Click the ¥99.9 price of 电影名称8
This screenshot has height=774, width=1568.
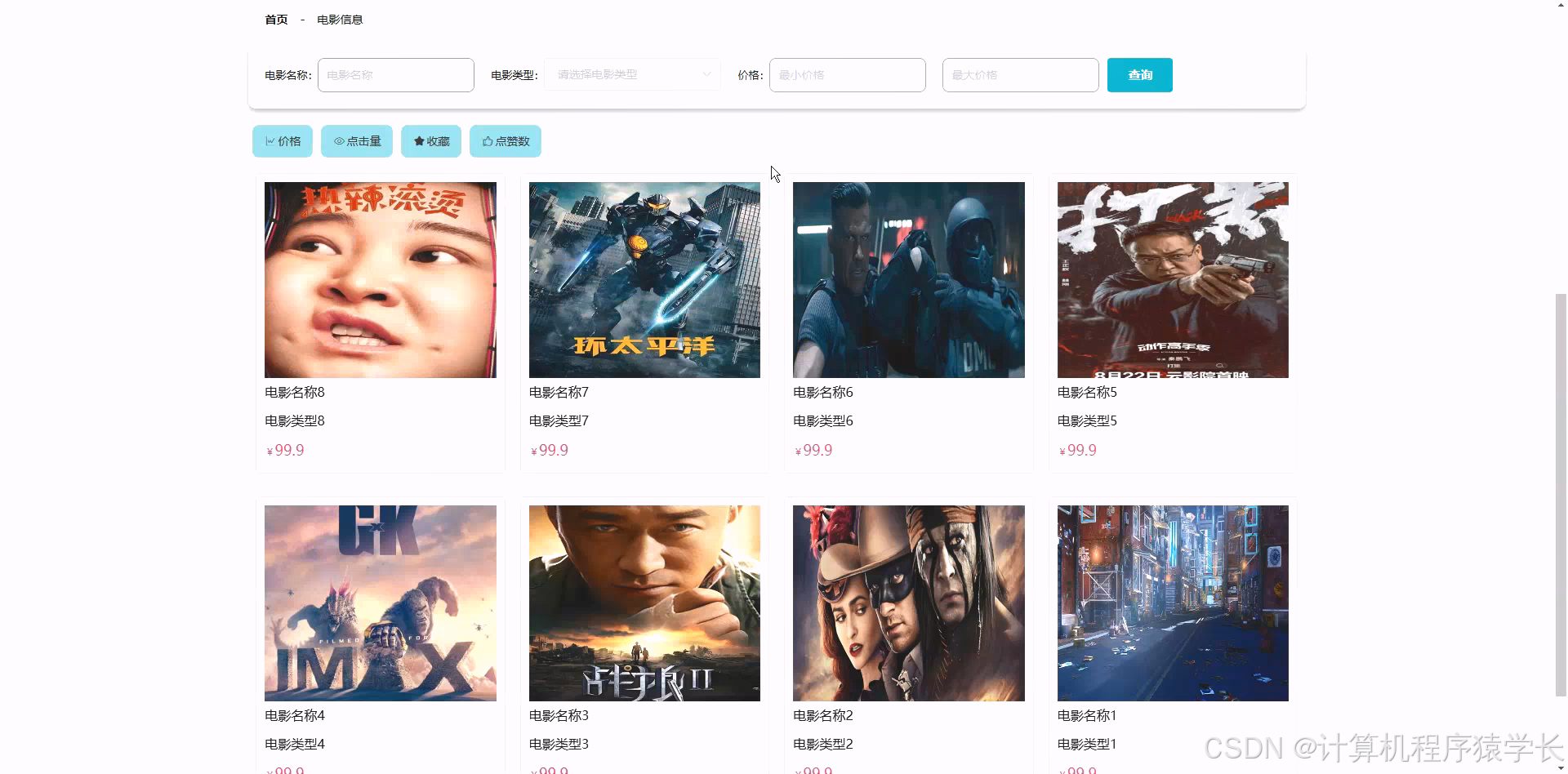pos(286,451)
